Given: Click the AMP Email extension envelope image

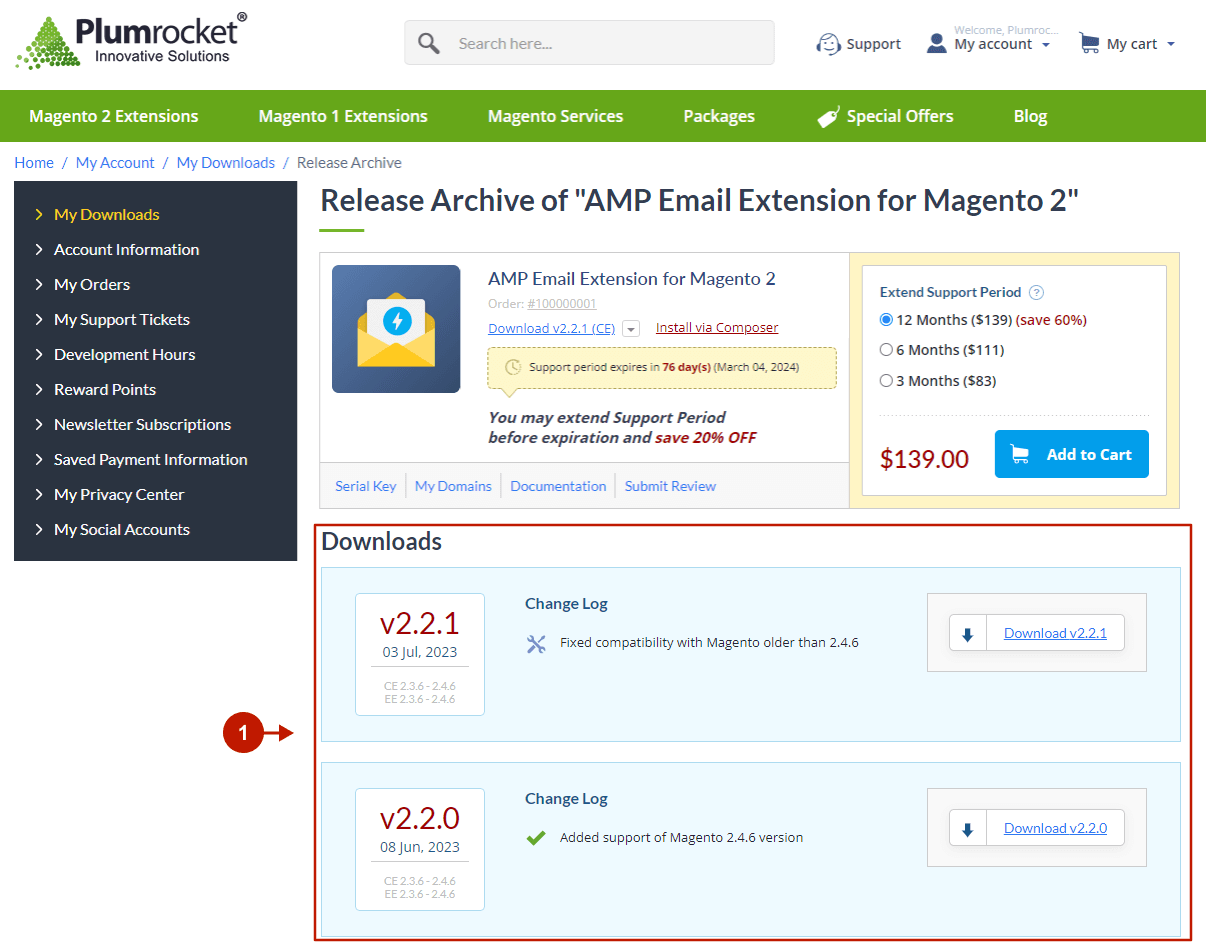Looking at the screenshot, I should coord(396,329).
